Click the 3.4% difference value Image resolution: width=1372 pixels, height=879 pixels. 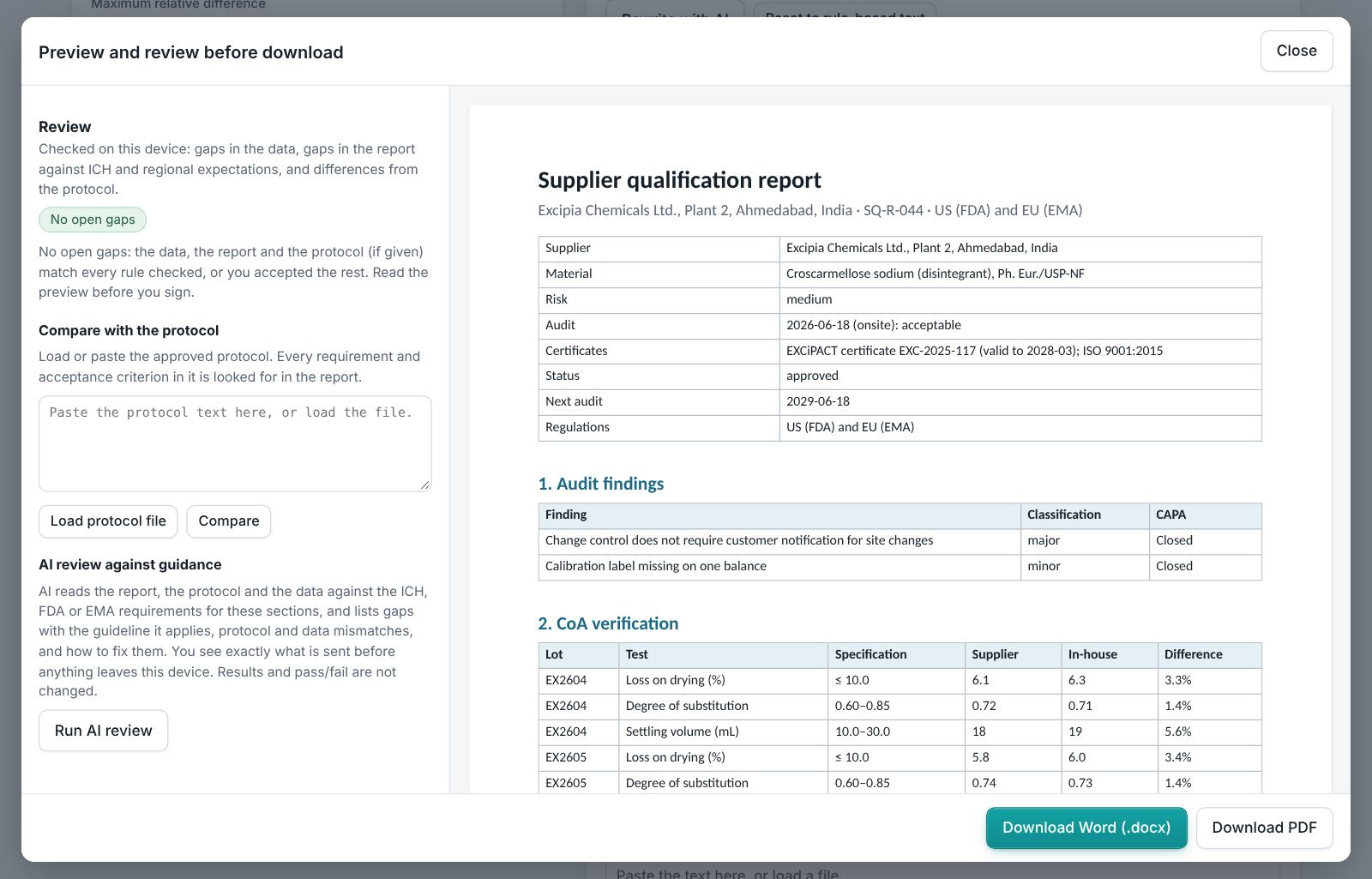point(1209,758)
